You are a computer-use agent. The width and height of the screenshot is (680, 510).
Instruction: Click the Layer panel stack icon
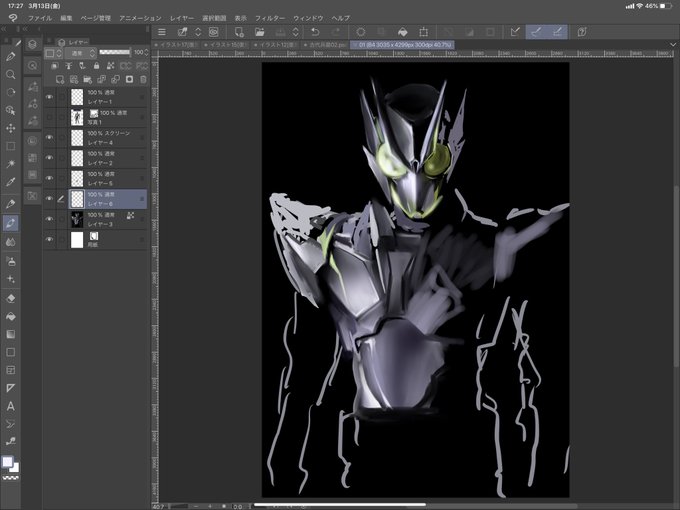click(33, 44)
